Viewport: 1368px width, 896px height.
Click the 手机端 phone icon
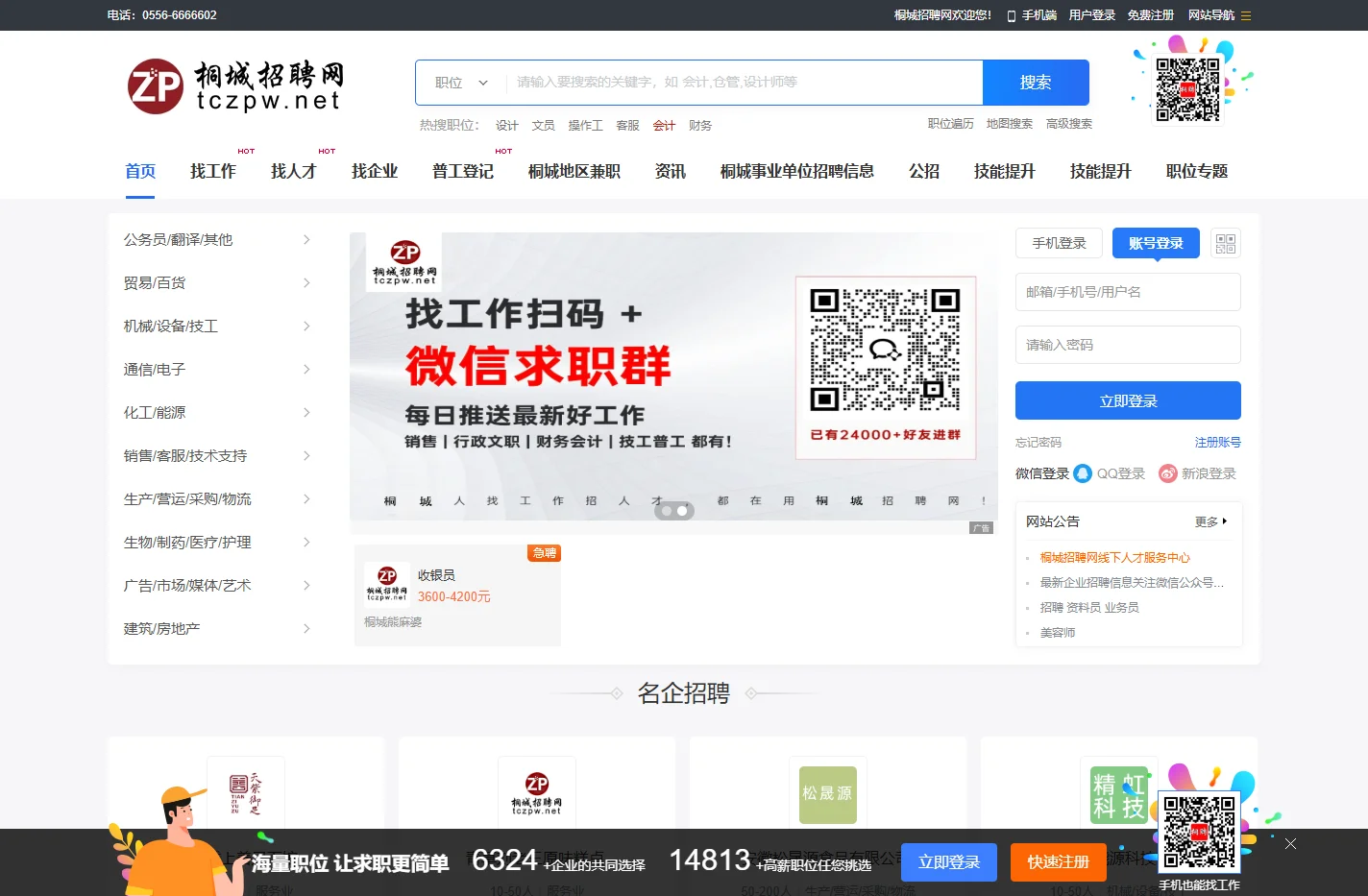pos(1012,15)
